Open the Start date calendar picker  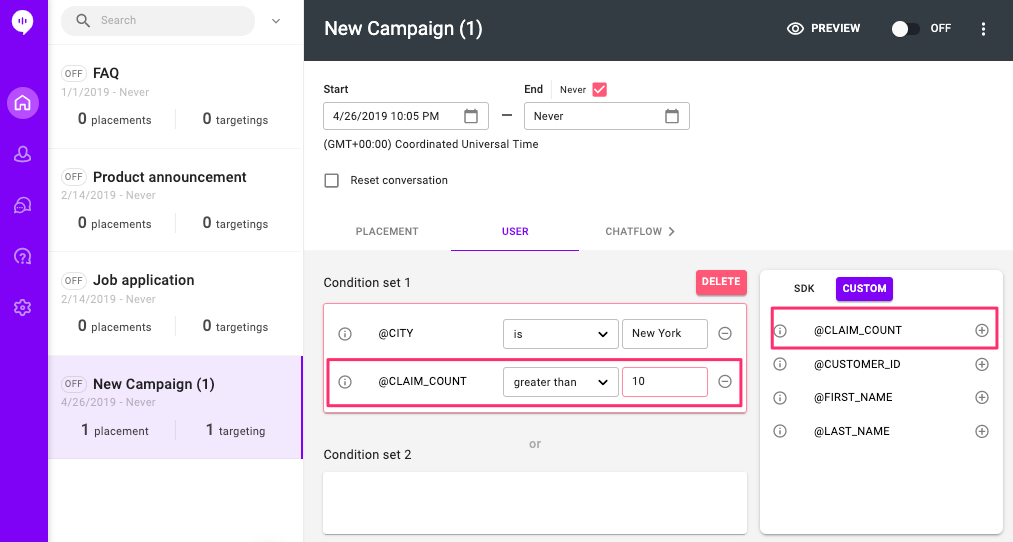point(471,116)
